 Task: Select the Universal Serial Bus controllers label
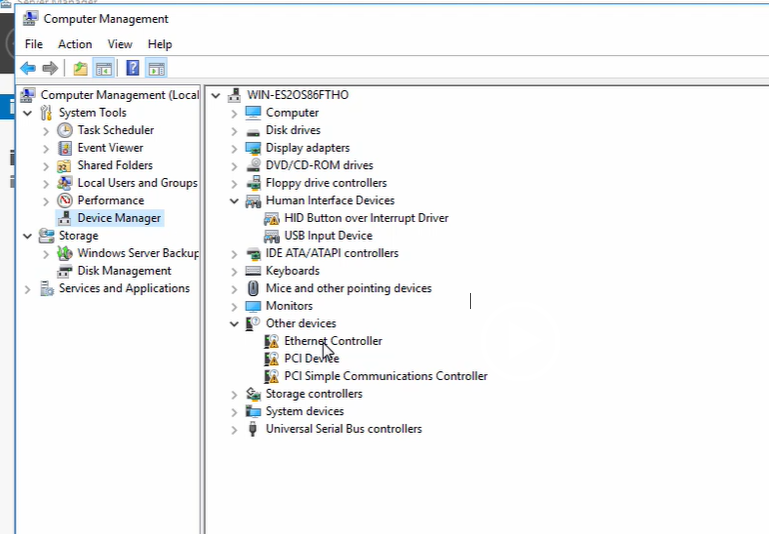click(344, 429)
